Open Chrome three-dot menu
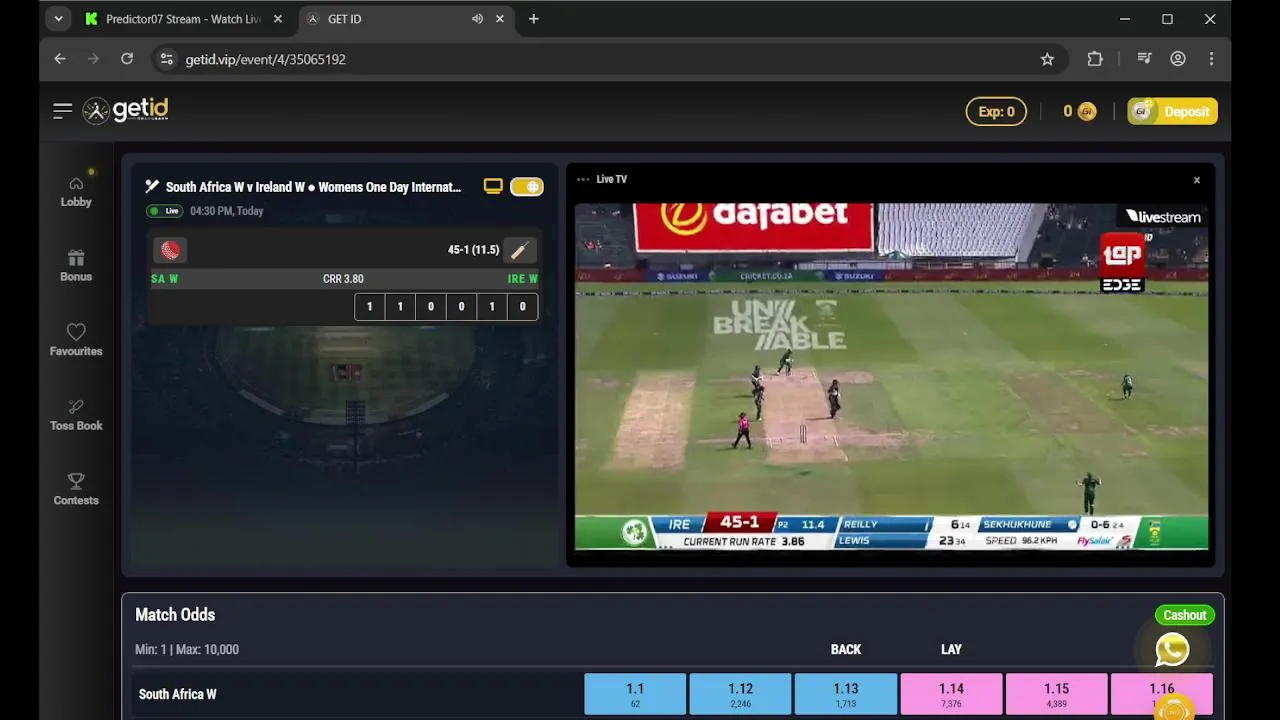Image resolution: width=1280 pixels, height=720 pixels. point(1211,59)
